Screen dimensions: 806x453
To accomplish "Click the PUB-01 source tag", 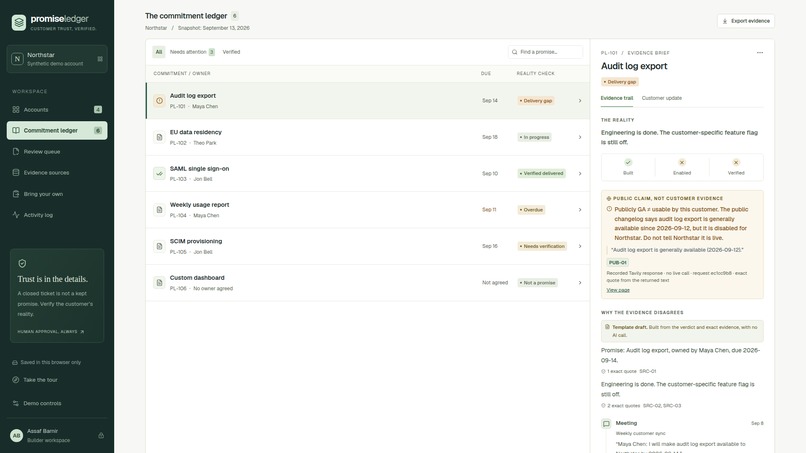I will click(x=617, y=262).
